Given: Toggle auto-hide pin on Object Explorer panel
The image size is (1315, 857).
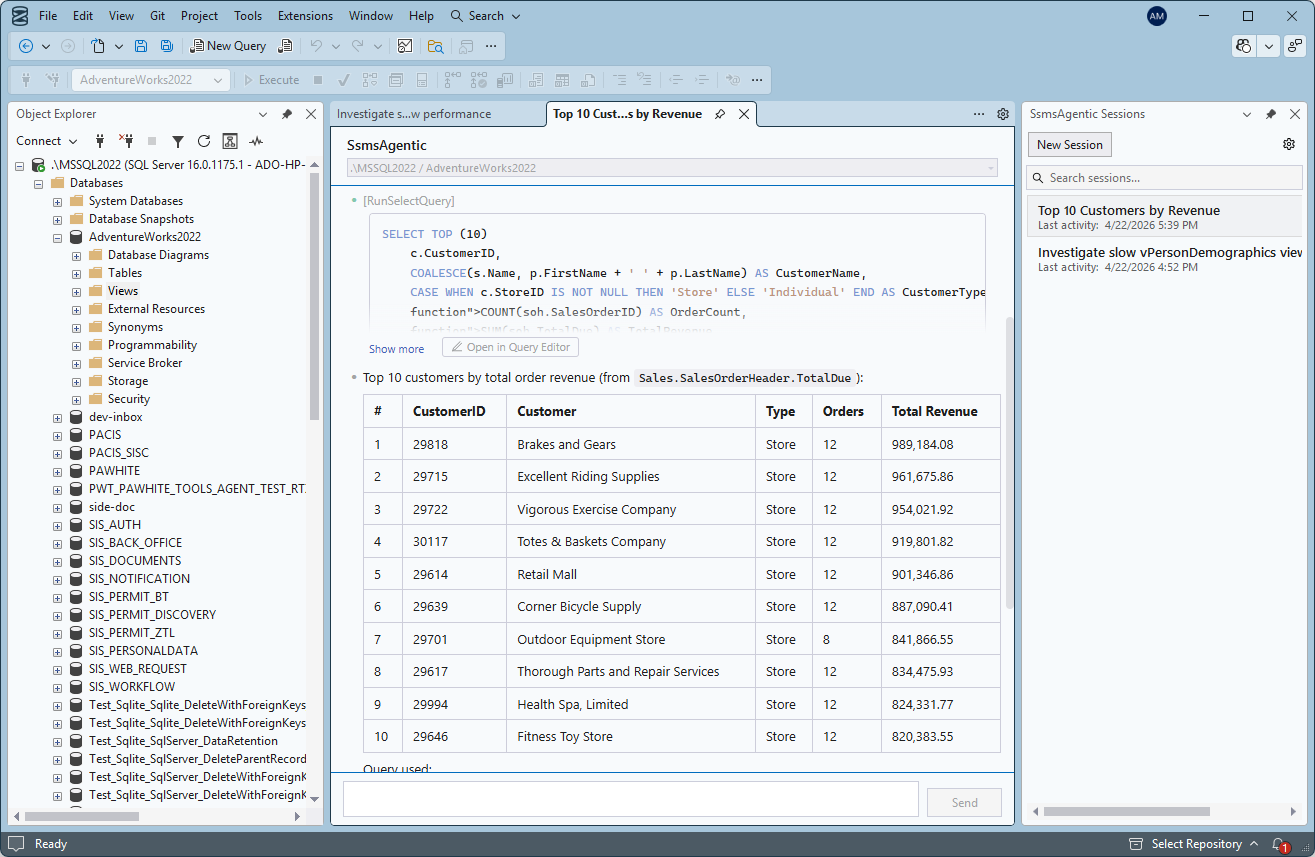Looking at the screenshot, I should pos(287,114).
